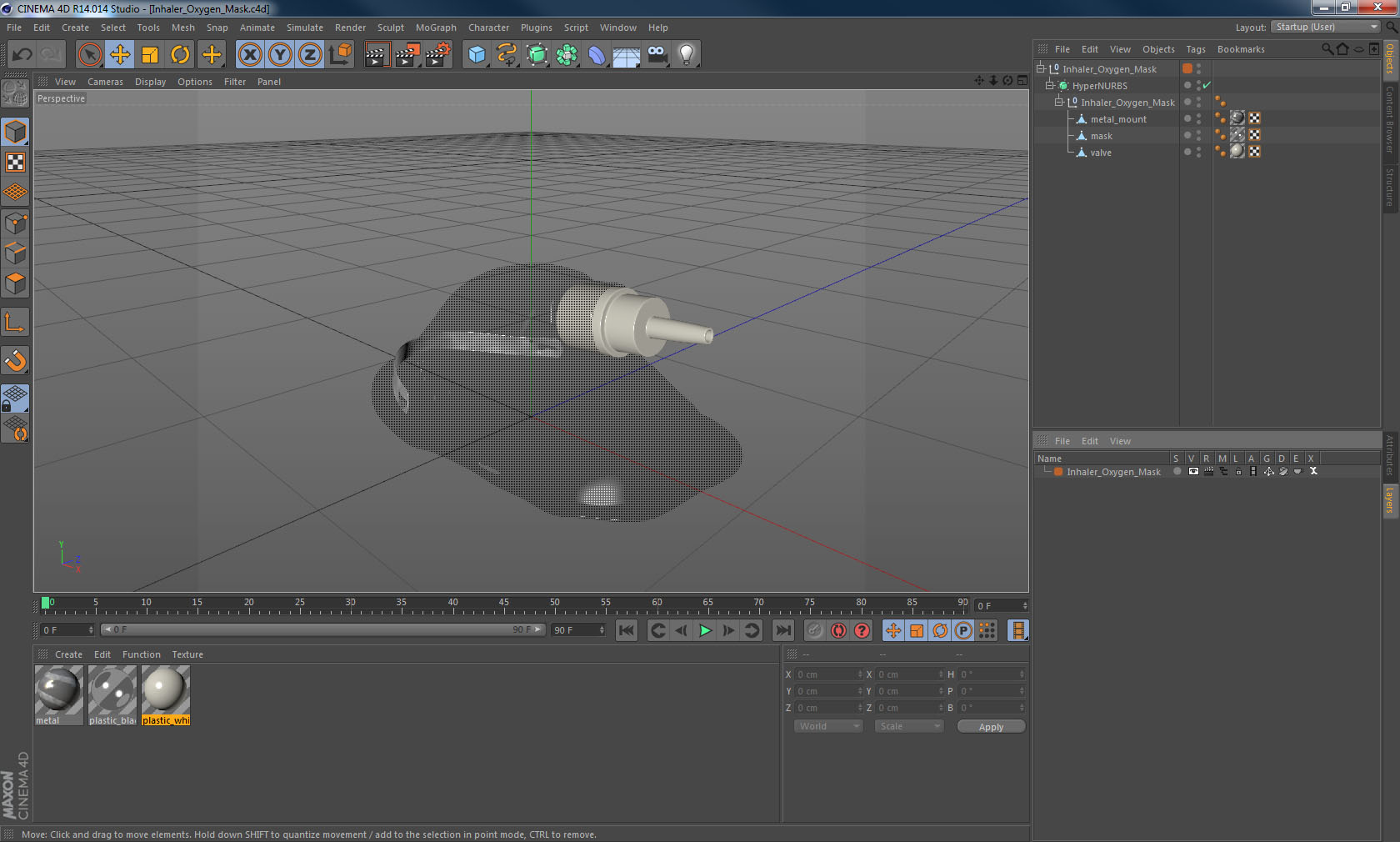1400x842 pixels.
Task: Activate the Scale tool in top toolbar
Action: pyautogui.click(x=150, y=55)
